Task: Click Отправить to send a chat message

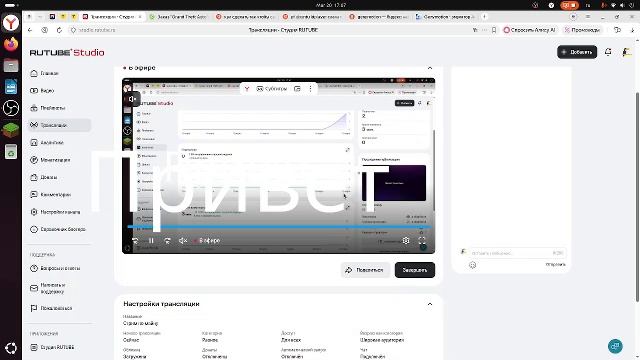Action: [556, 264]
